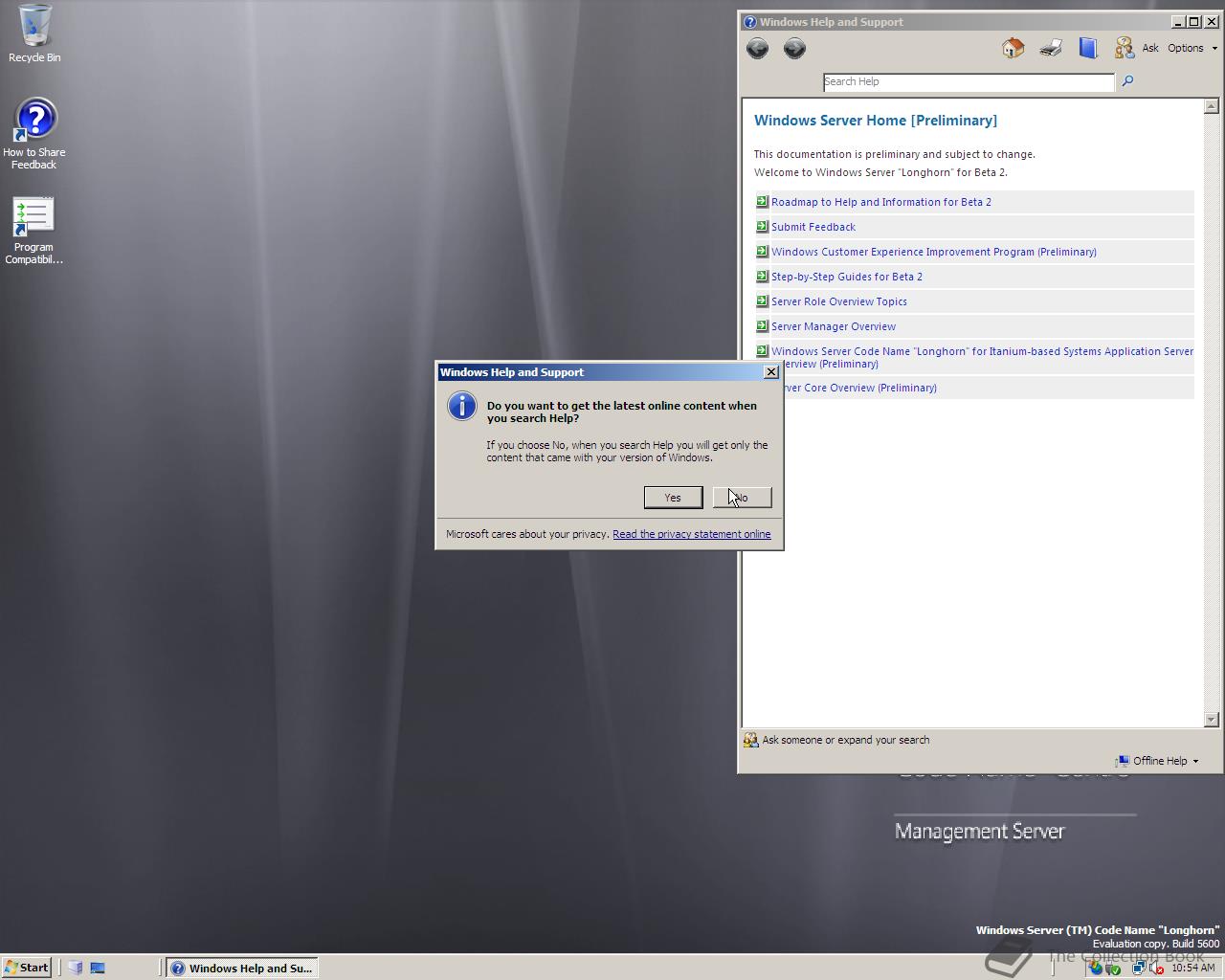Open Program Compatibility desktop shortcut
The image size is (1225, 980).
click(33, 231)
